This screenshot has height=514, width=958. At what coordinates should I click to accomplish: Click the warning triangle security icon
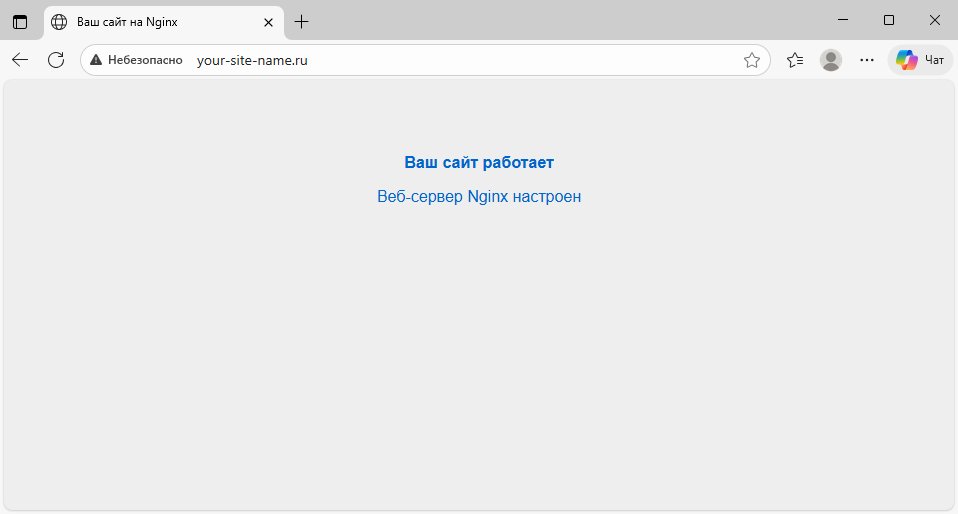(x=96, y=60)
